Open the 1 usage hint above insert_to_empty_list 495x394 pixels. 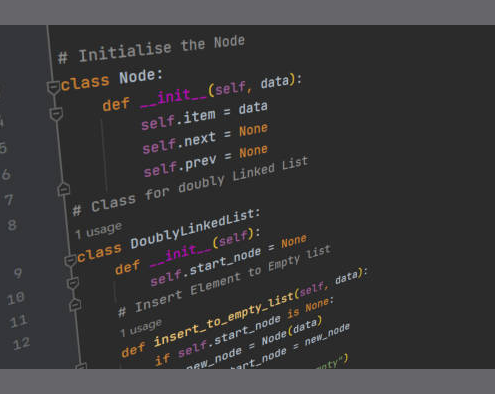tap(141, 328)
